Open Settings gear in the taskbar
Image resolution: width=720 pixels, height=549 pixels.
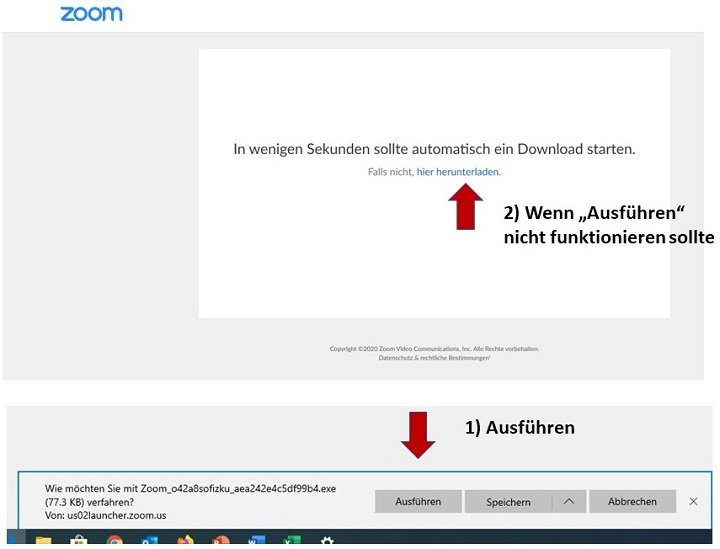click(327, 541)
